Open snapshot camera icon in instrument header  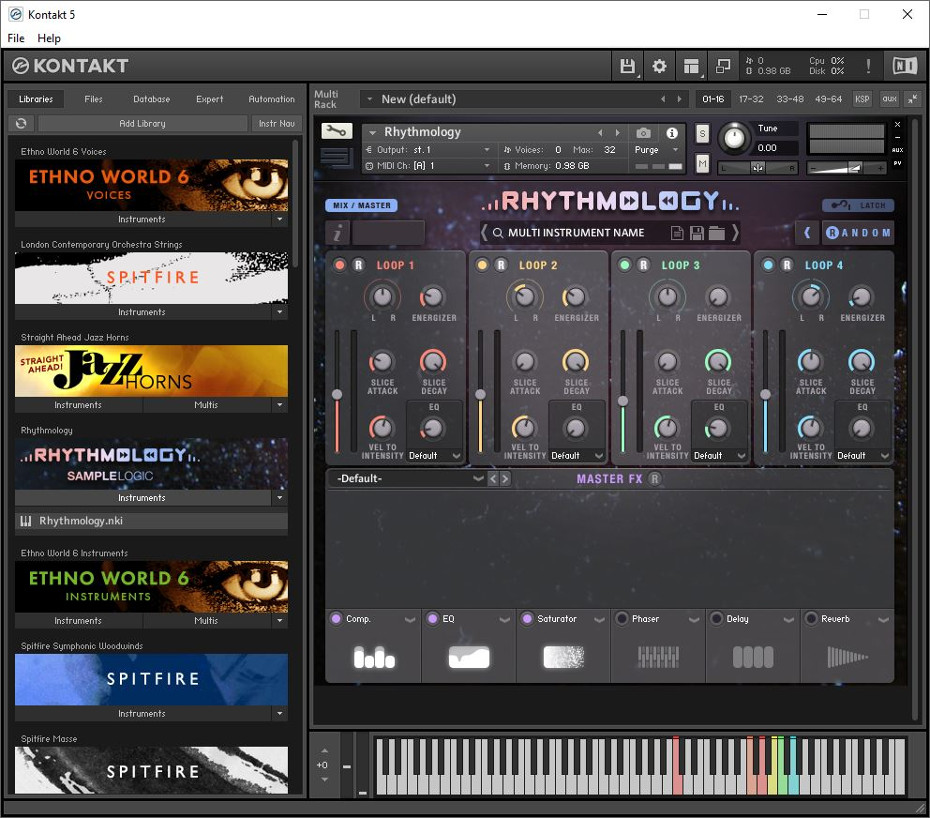click(644, 133)
